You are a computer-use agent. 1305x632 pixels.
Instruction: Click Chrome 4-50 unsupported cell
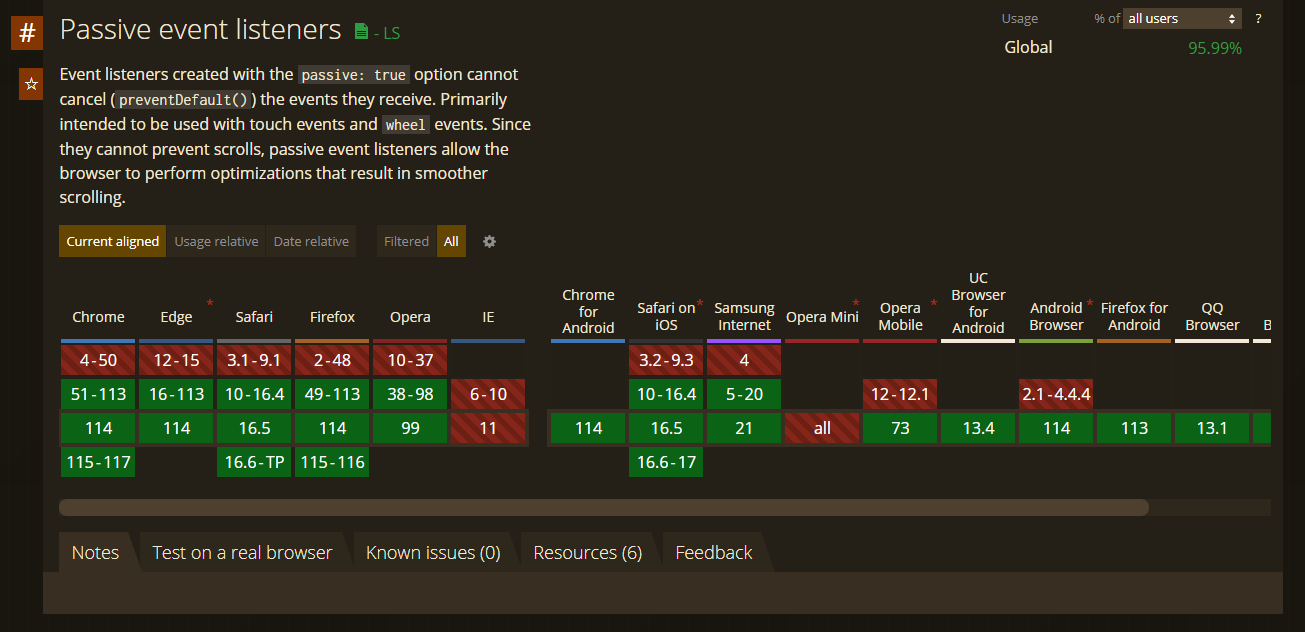tap(98, 360)
